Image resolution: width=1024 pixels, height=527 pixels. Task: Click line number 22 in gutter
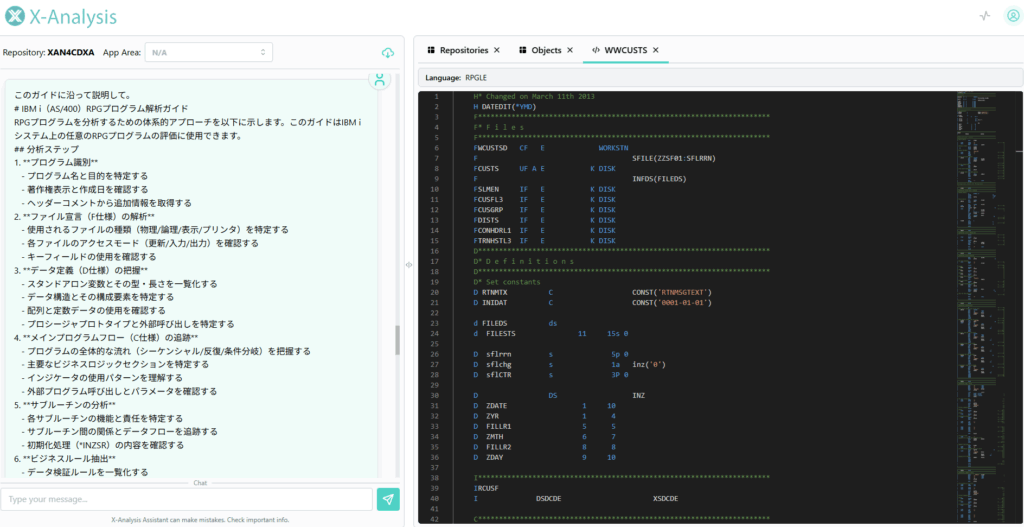click(x=434, y=313)
